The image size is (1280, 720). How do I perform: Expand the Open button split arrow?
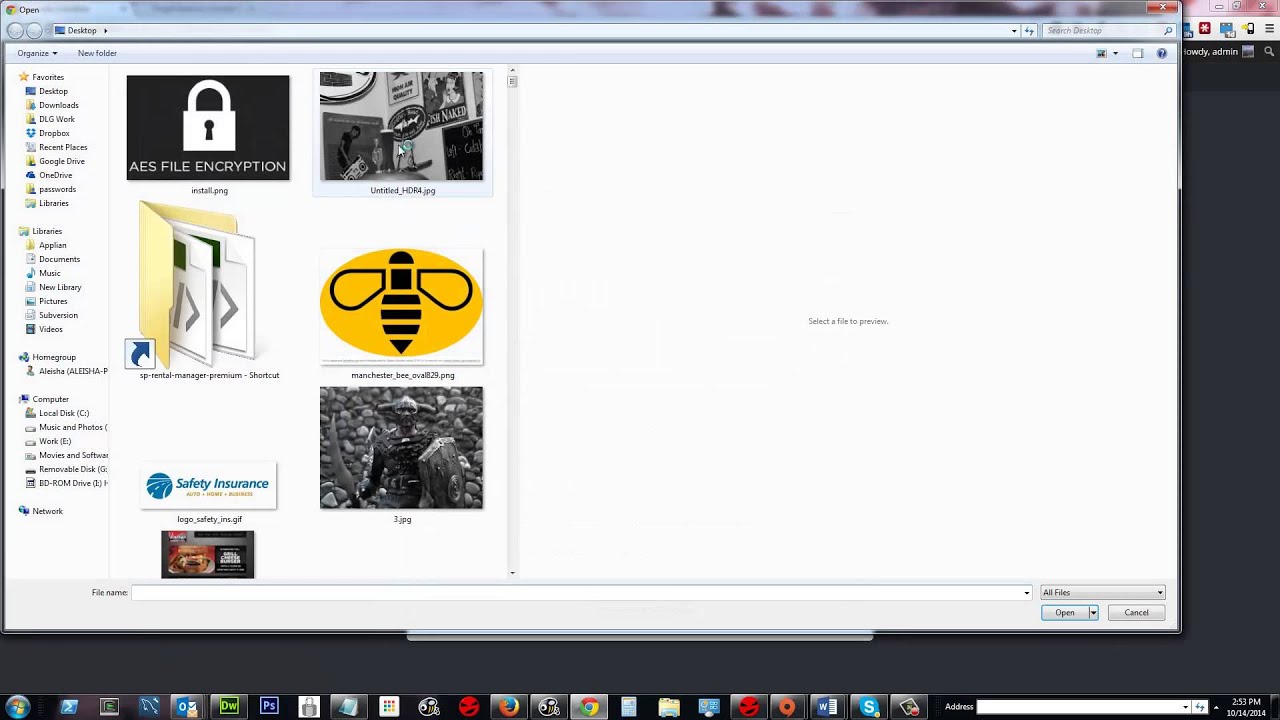[x=1093, y=613]
